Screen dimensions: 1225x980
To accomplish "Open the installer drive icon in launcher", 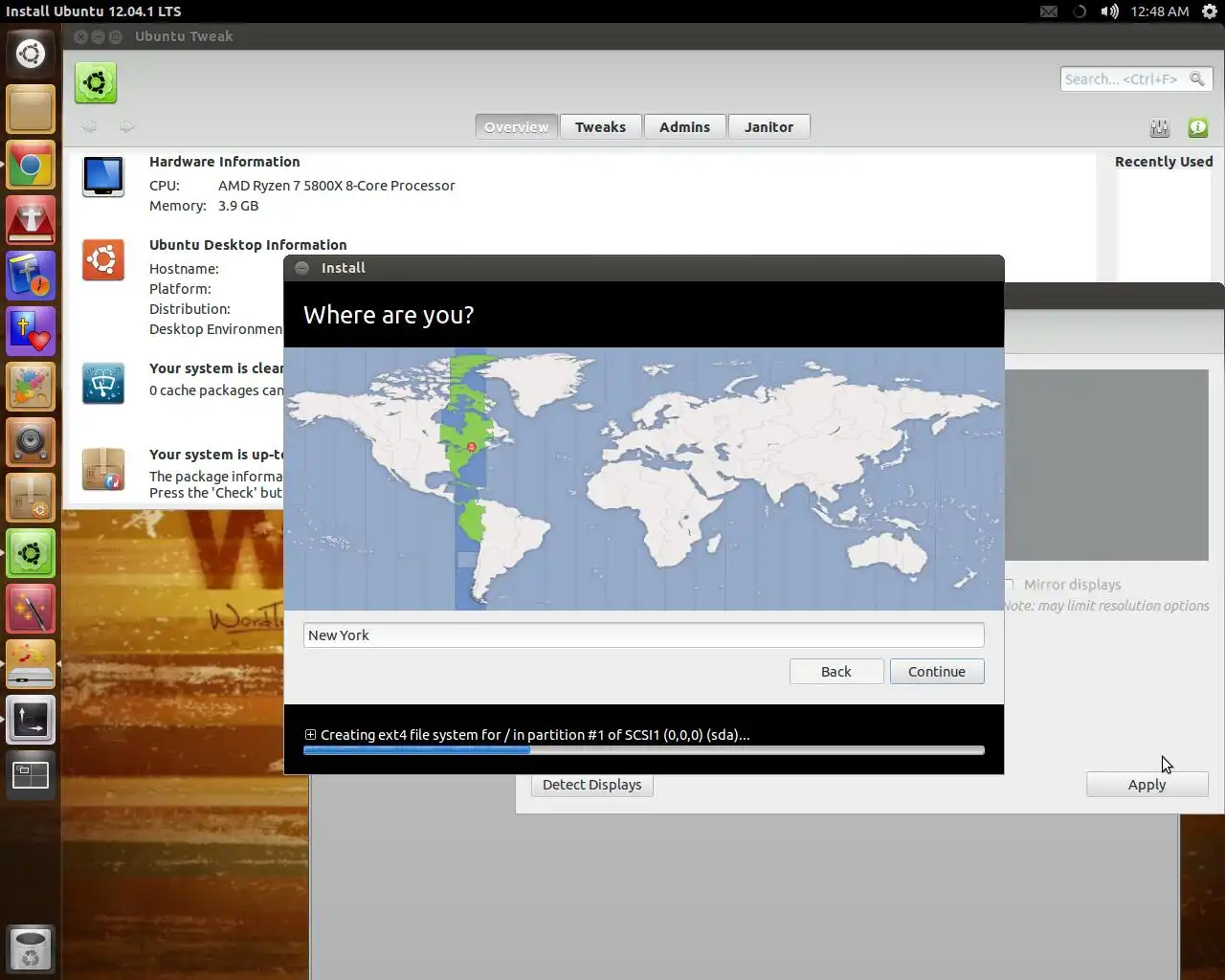I will click(31, 664).
